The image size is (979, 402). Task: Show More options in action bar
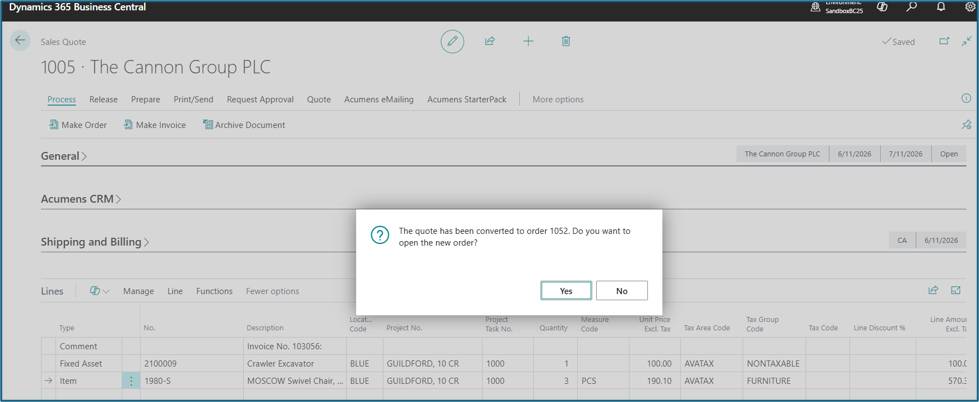click(x=558, y=99)
